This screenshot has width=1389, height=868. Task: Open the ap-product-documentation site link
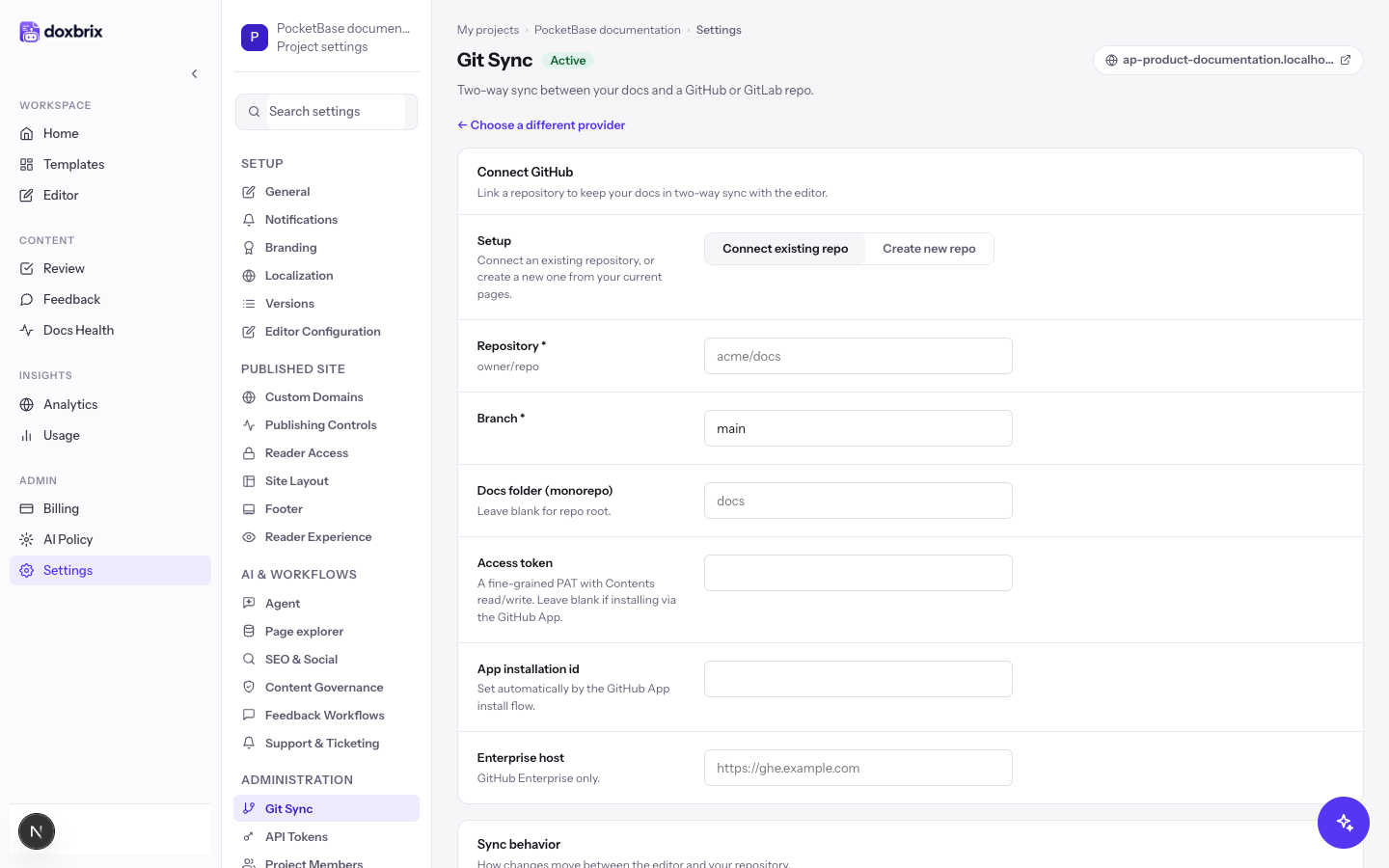(1228, 60)
